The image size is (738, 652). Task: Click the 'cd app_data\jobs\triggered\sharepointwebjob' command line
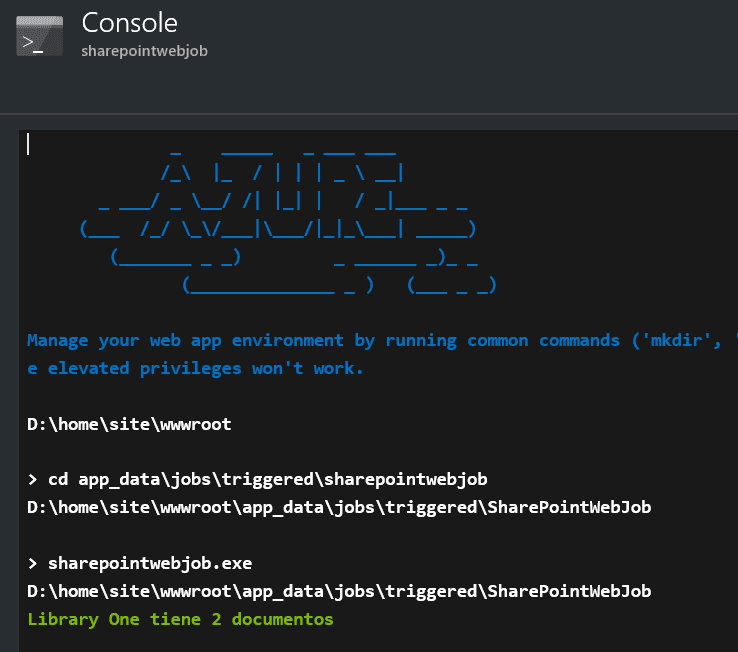tap(257, 480)
